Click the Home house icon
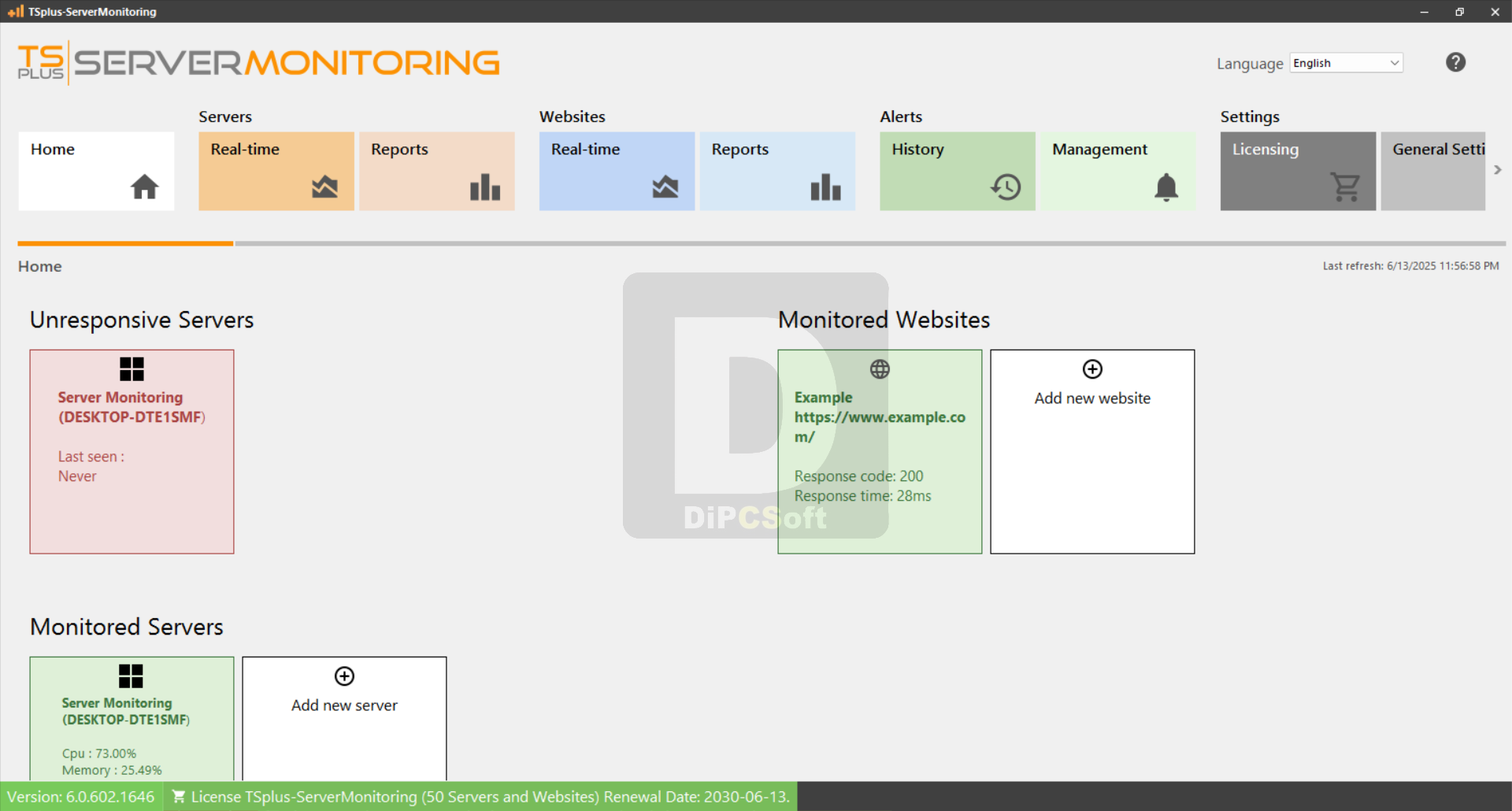 coord(145,187)
